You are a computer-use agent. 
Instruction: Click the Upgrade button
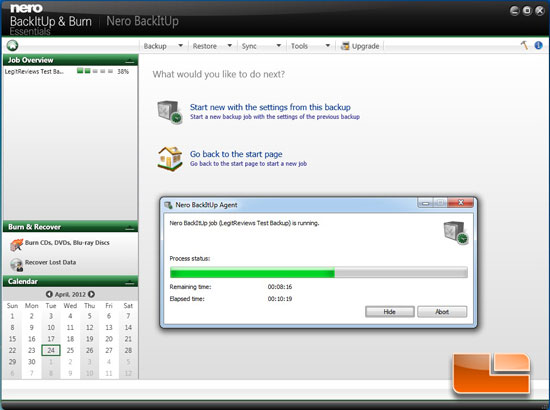[360, 46]
